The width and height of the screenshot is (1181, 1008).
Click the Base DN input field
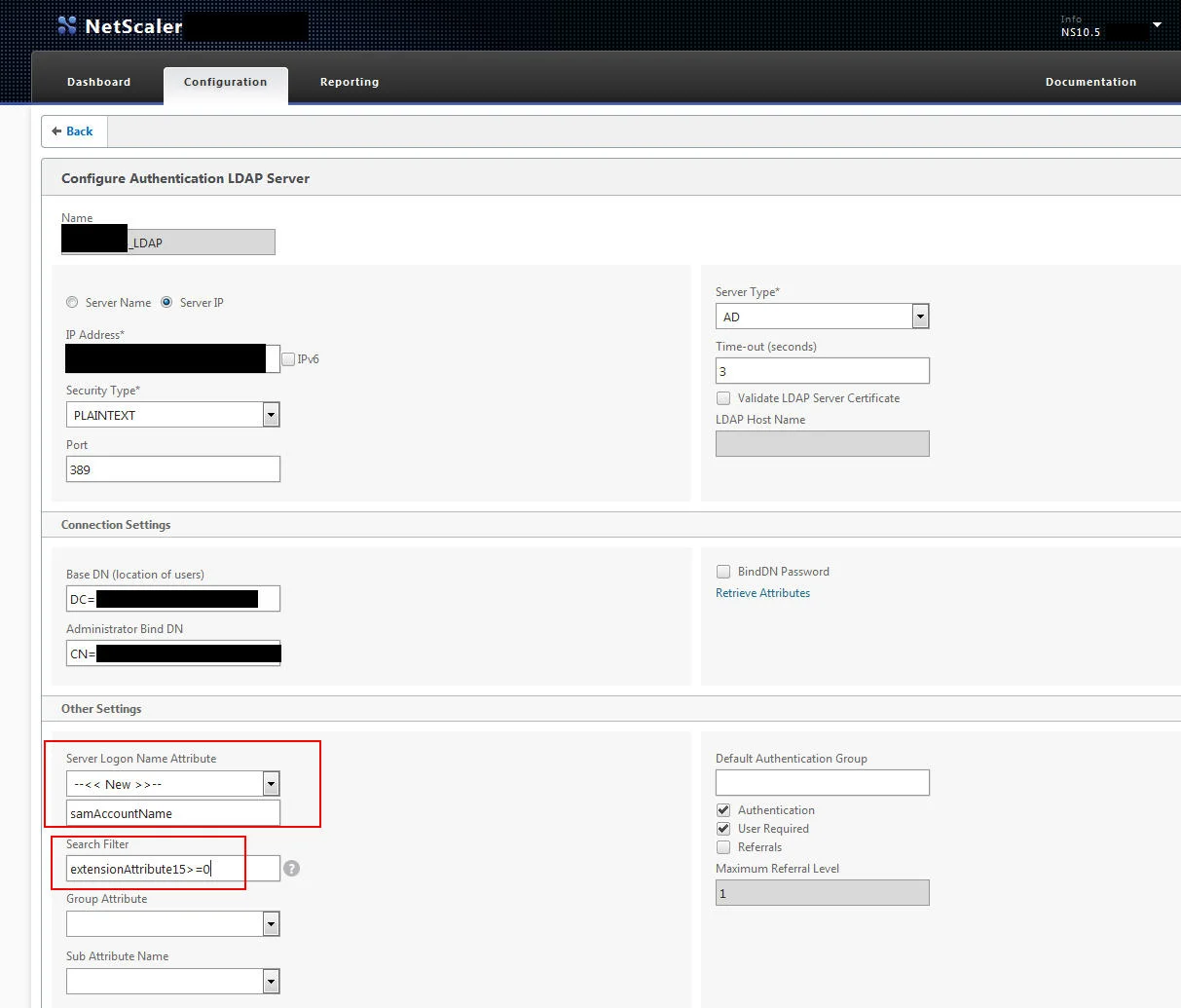[172, 598]
